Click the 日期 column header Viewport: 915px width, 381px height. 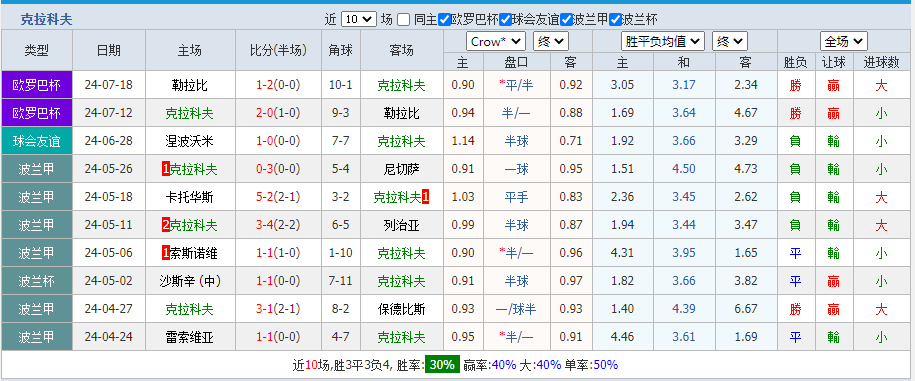point(109,50)
